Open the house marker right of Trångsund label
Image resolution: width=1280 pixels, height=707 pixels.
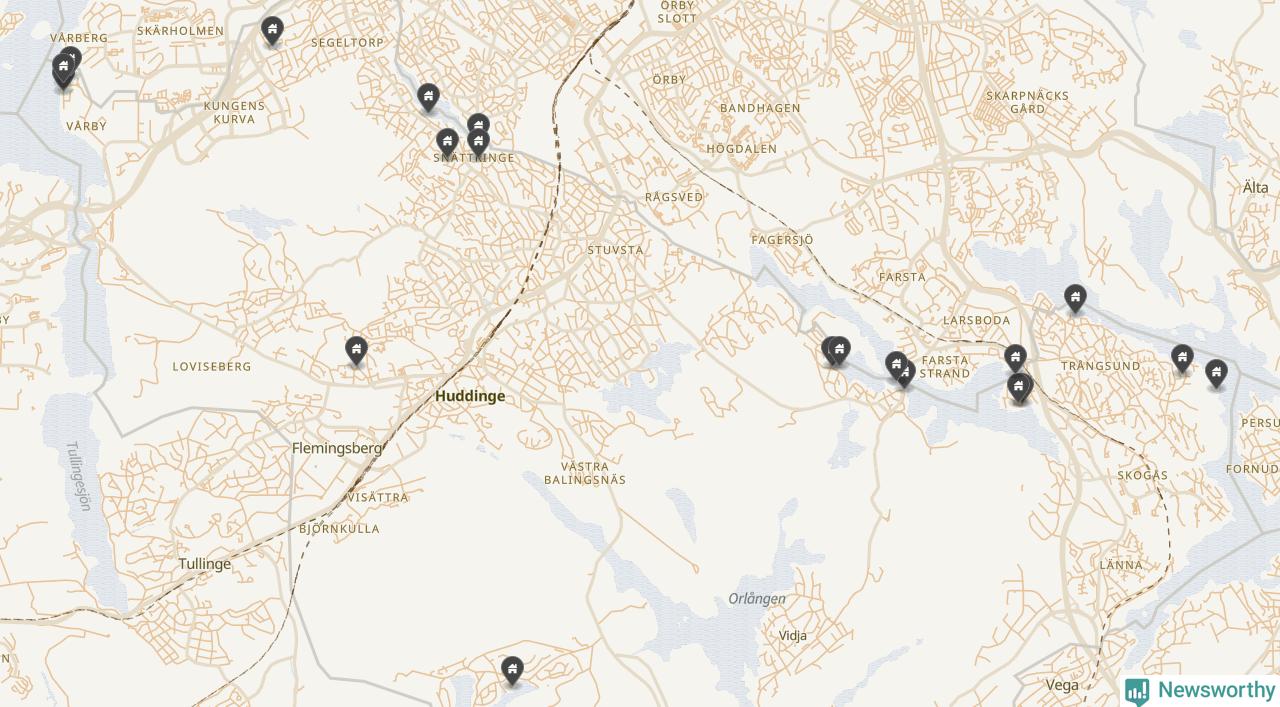1182,358
